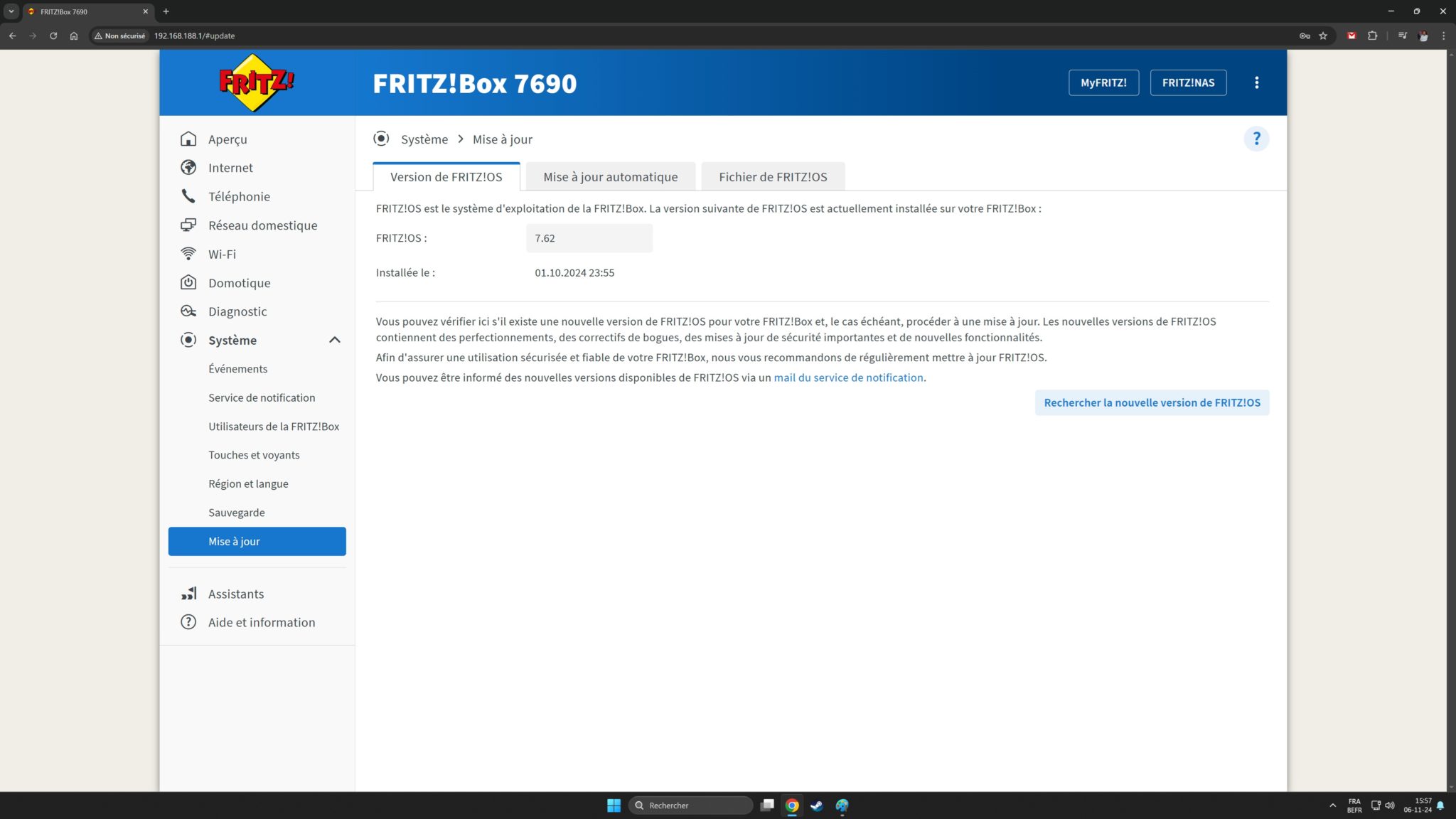Image resolution: width=1456 pixels, height=819 pixels.
Task: Click the Système icon in sidebar
Action: (188, 340)
